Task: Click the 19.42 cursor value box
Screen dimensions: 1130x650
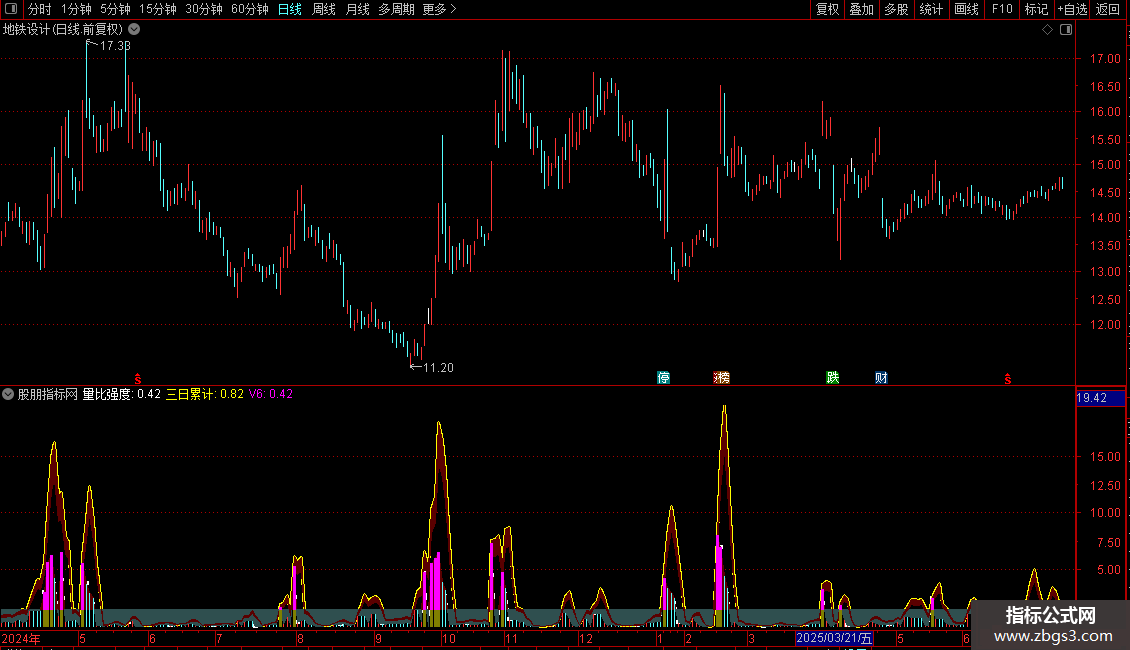Action: (x=1100, y=398)
